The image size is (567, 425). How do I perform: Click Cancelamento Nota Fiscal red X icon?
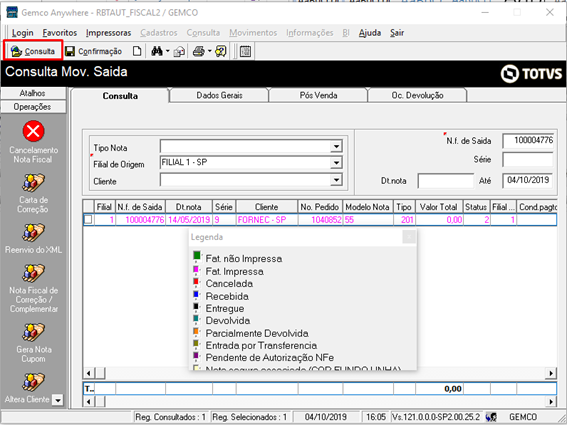click(x=33, y=131)
